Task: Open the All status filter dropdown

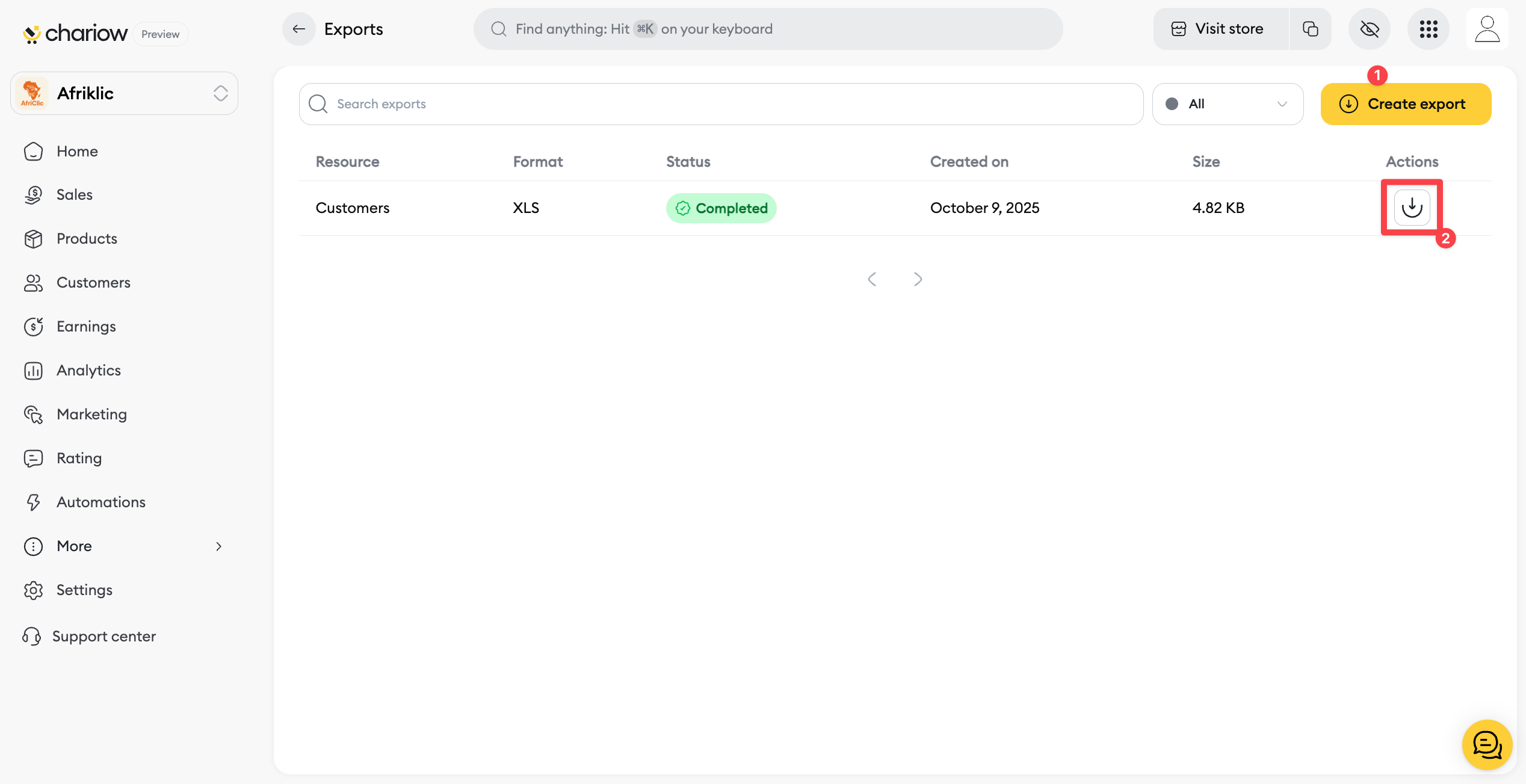Action: pyautogui.click(x=1228, y=104)
